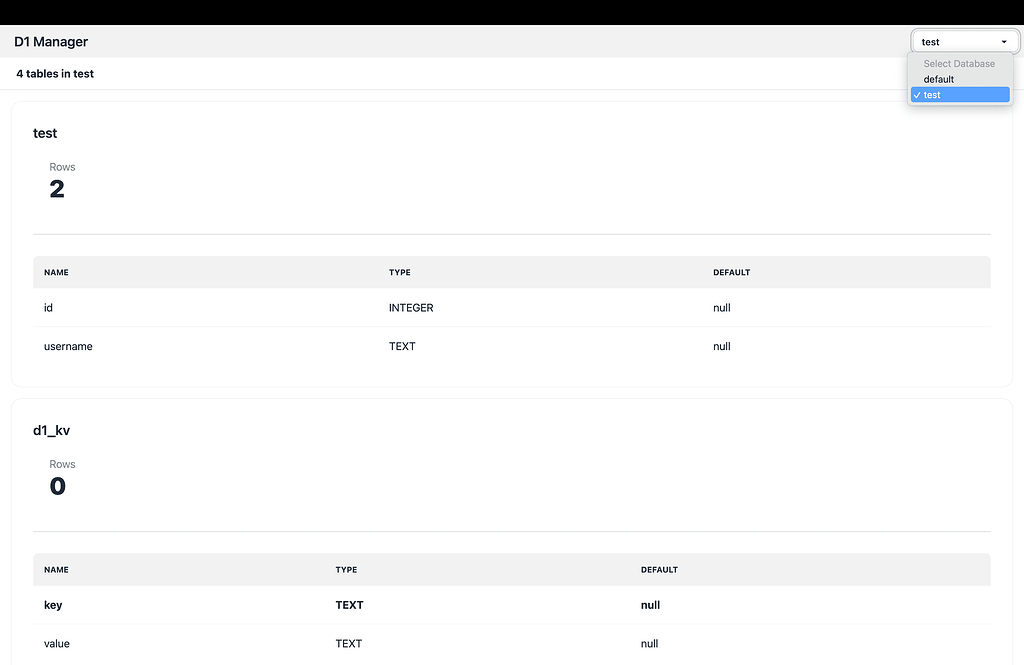Click the value column name cell
This screenshot has height=665, width=1024.
tap(57, 643)
